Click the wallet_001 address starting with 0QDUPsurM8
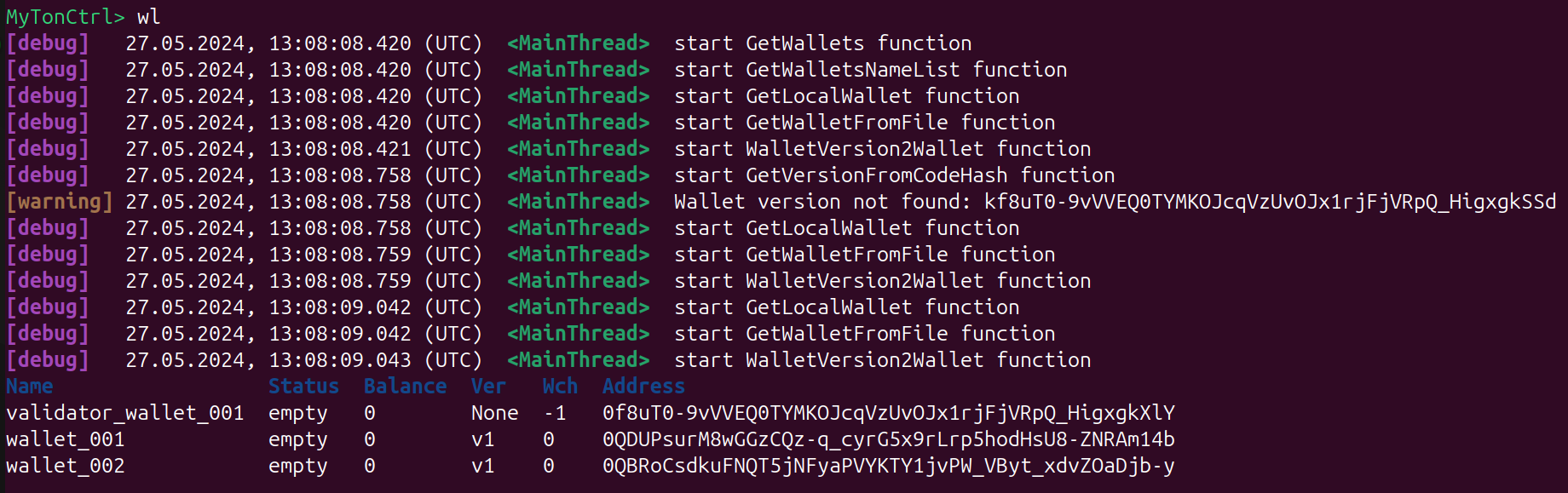Screen dimensions: 1568x493 [888, 439]
